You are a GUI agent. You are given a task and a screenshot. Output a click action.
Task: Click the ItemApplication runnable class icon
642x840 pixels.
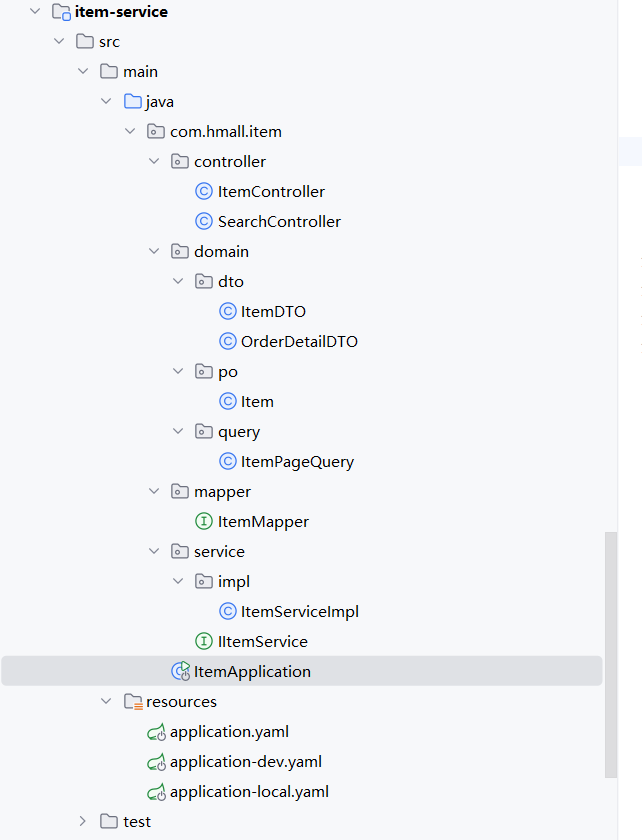pos(181,671)
